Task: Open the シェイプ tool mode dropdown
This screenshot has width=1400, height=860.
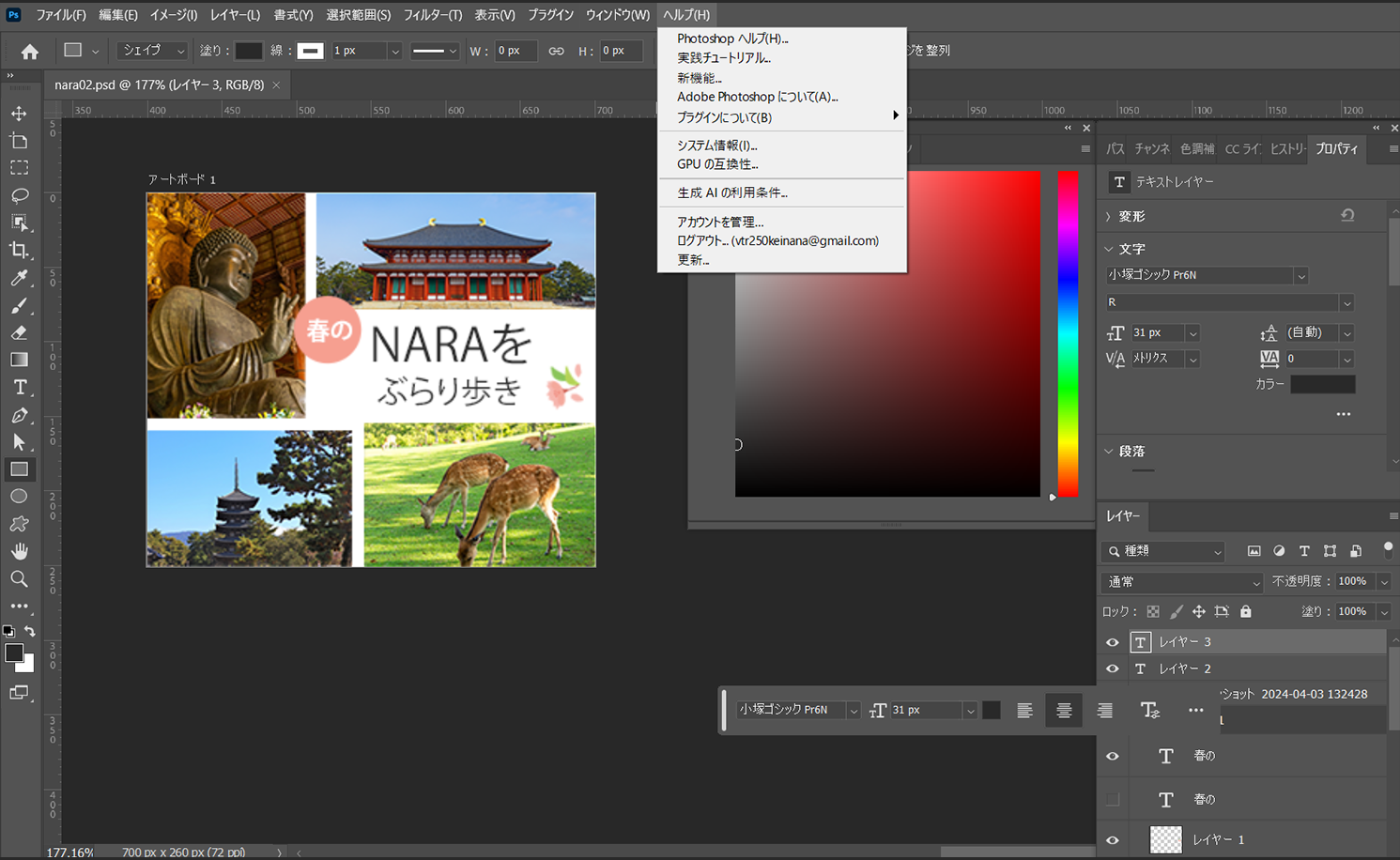Action: tap(153, 51)
